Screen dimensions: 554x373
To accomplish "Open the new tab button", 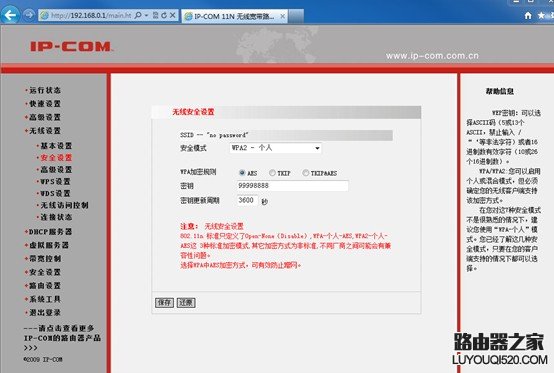I will pos(296,16).
